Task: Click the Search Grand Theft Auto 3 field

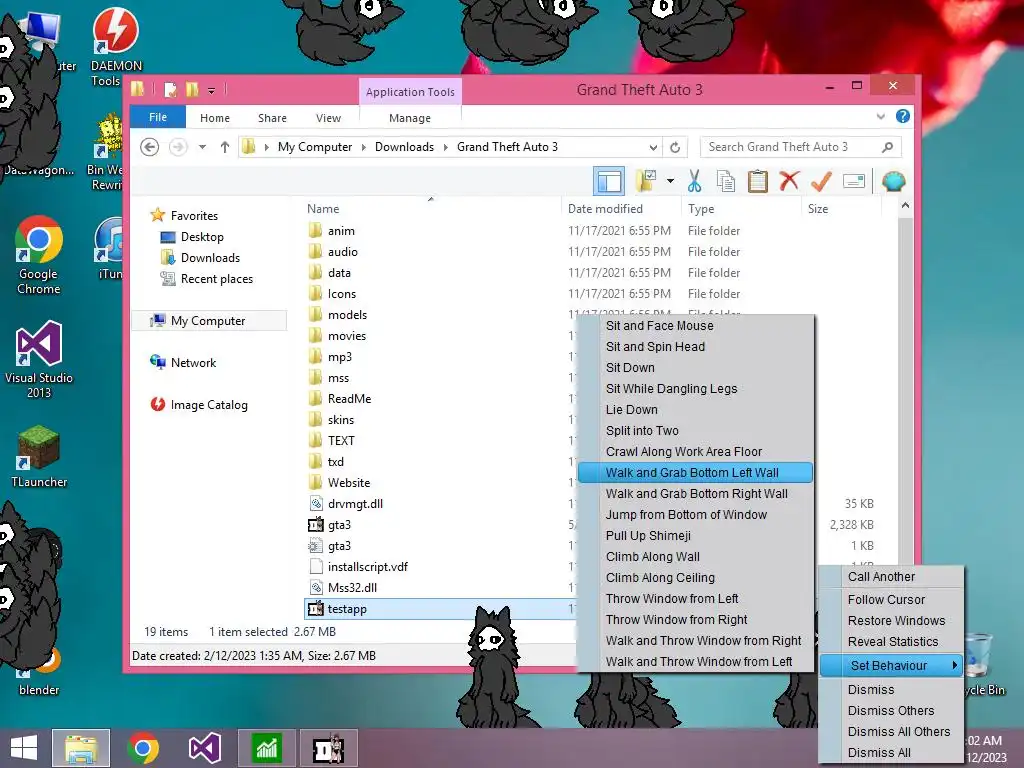Action: coord(800,147)
